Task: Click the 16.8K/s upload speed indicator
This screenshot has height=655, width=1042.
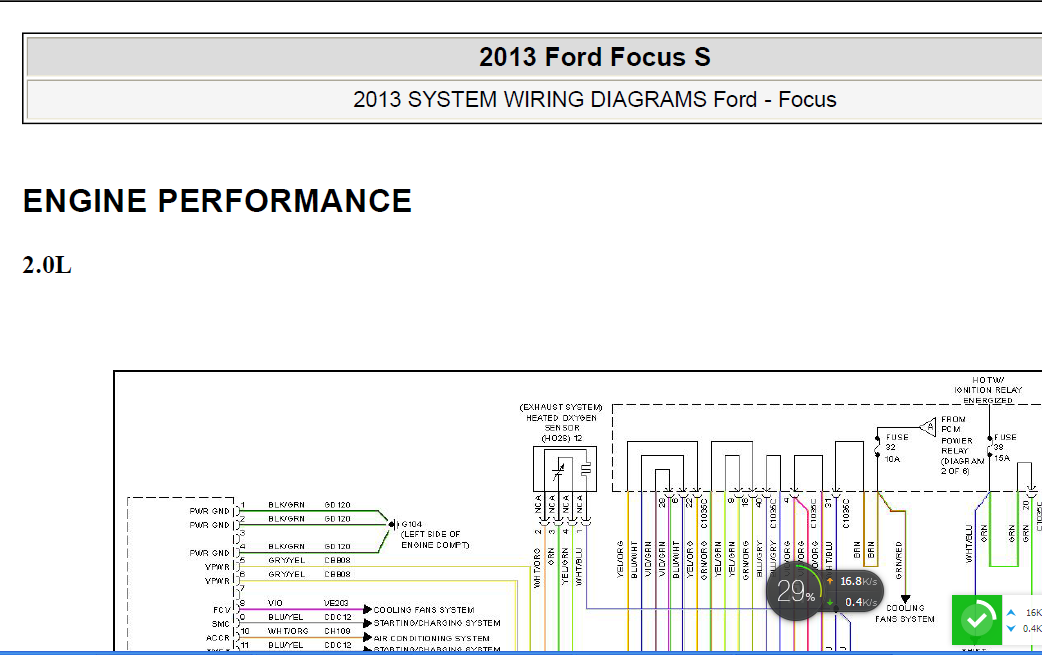Action: (x=852, y=581)
